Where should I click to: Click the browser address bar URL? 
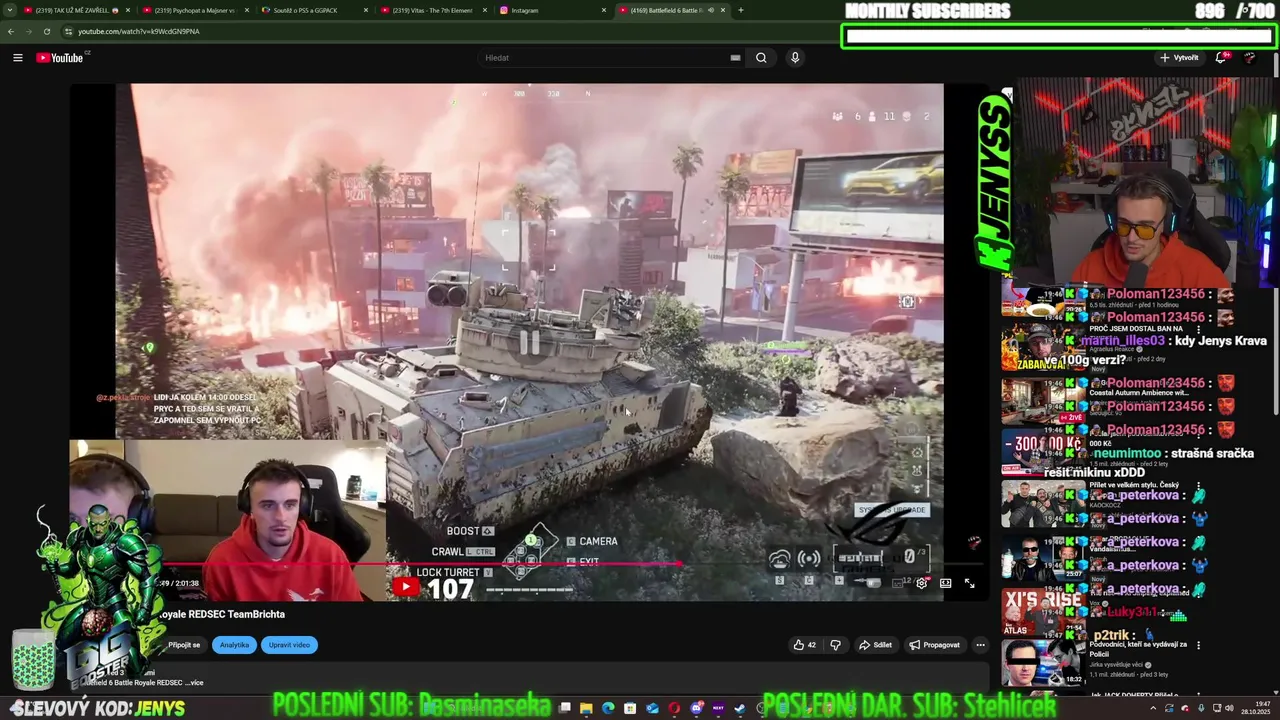pos(139,31)
